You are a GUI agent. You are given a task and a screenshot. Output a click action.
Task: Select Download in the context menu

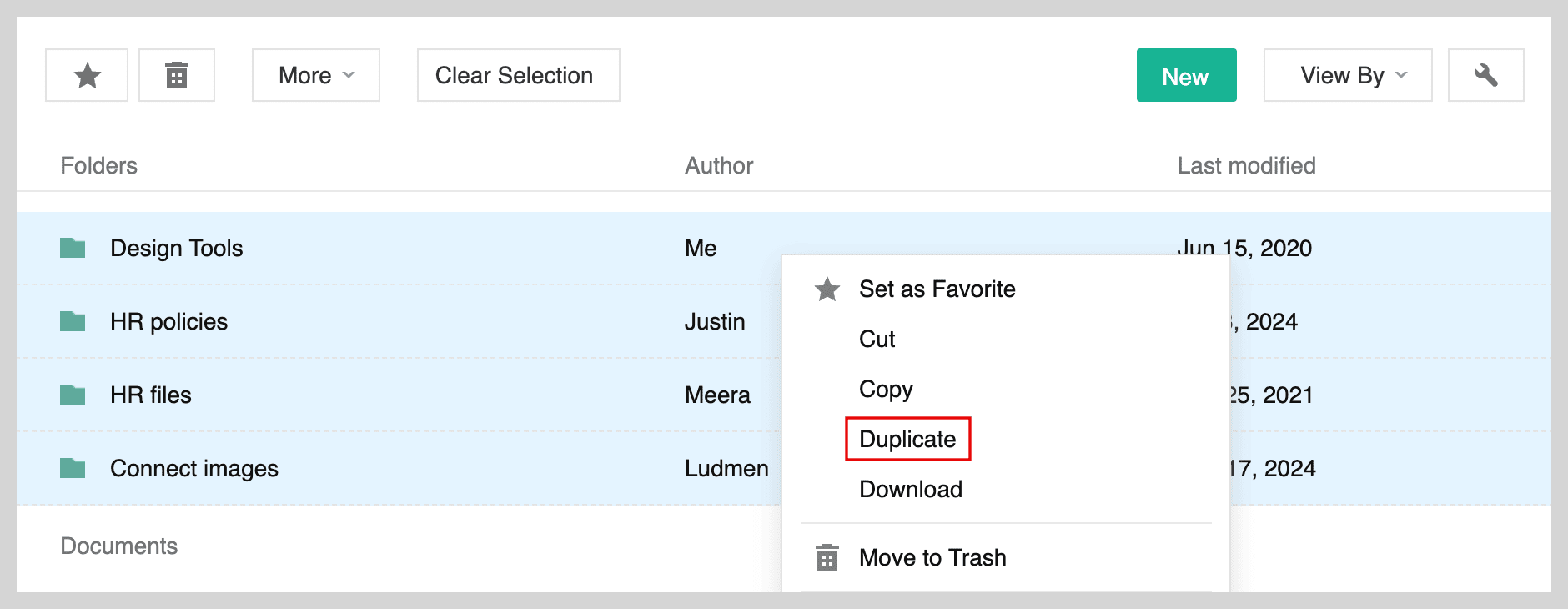pos(911,489)
